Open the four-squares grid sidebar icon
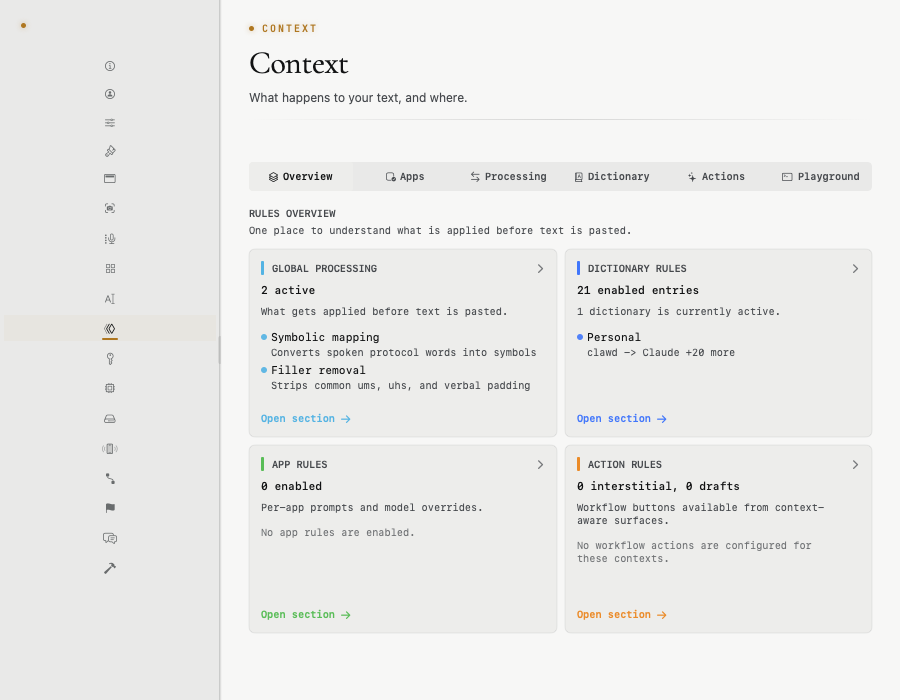 coord(110,269)
